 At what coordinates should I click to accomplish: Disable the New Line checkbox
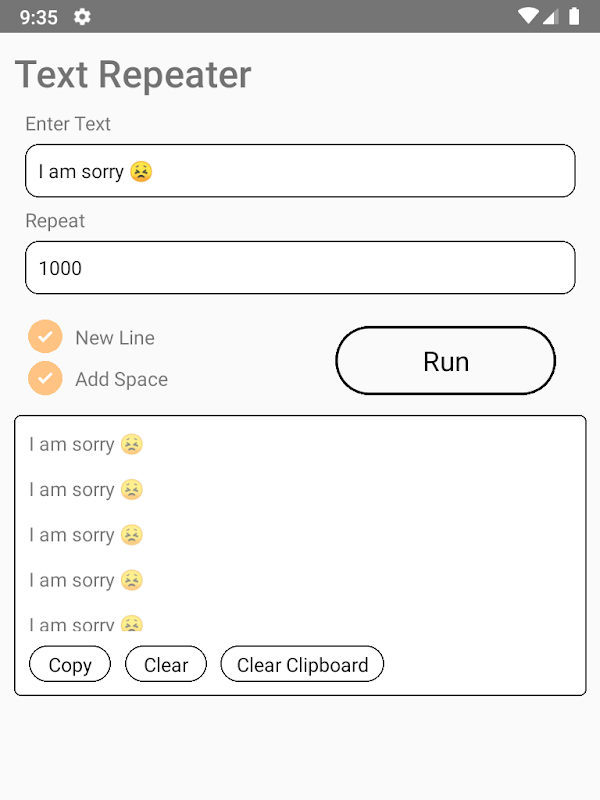click(45, 337)
